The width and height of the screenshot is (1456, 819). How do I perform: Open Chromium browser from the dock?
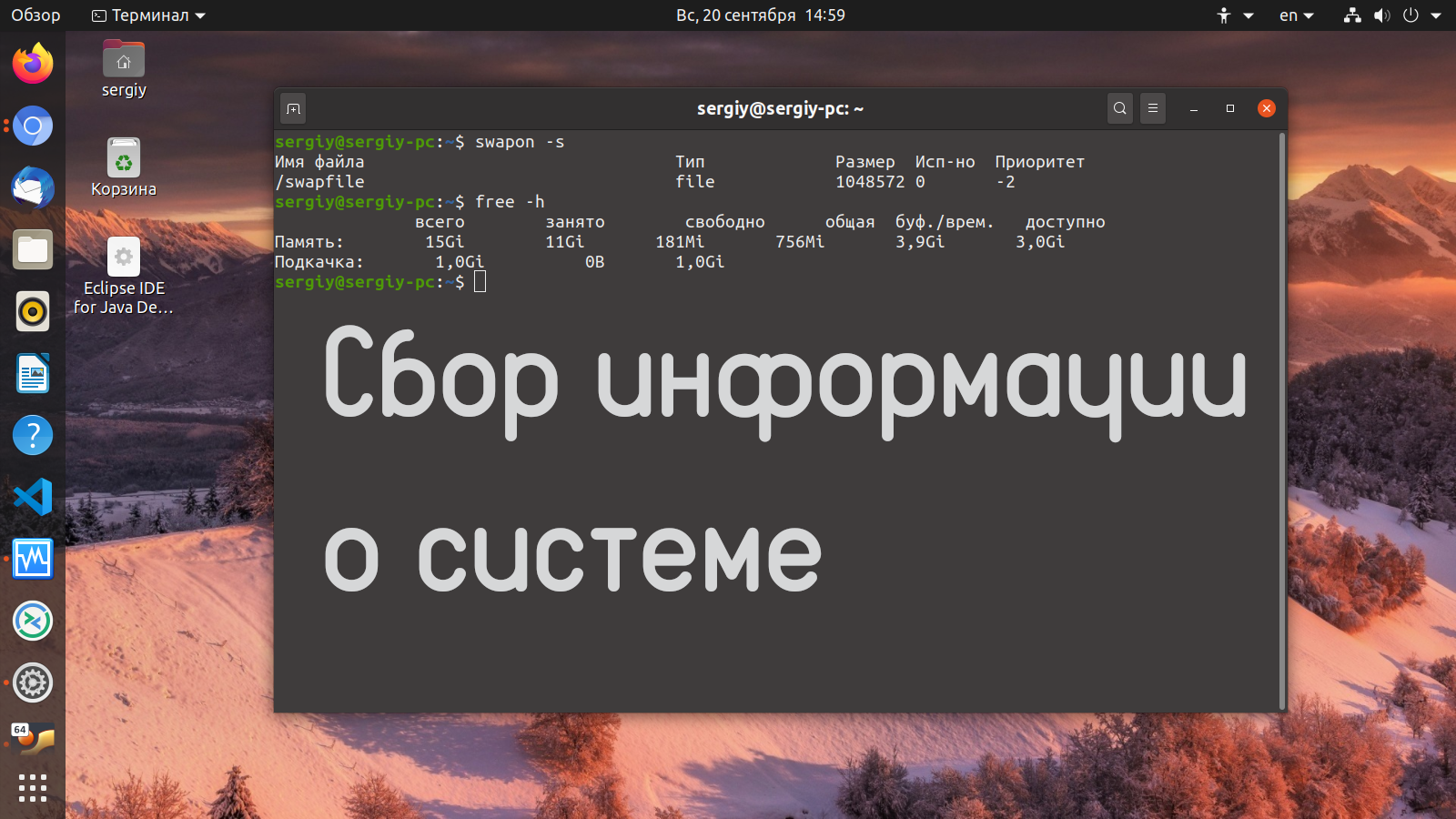pos(33,126)
